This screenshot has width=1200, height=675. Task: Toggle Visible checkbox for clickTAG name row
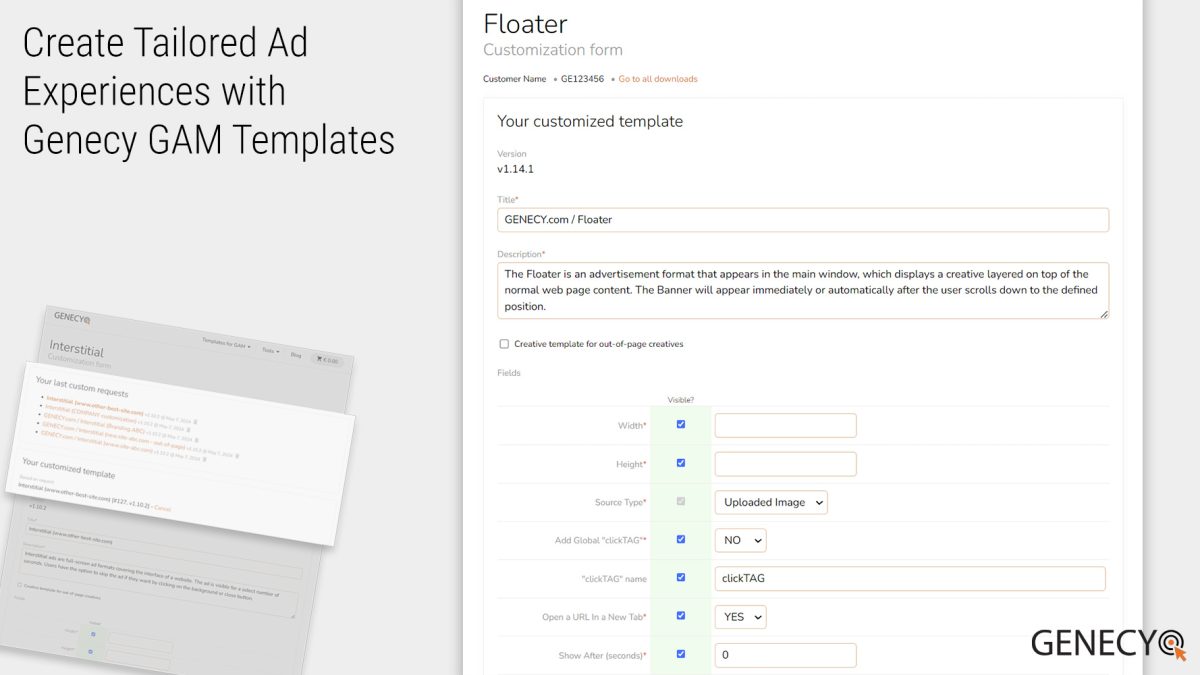pyautogui.click(x=681, y=577)
